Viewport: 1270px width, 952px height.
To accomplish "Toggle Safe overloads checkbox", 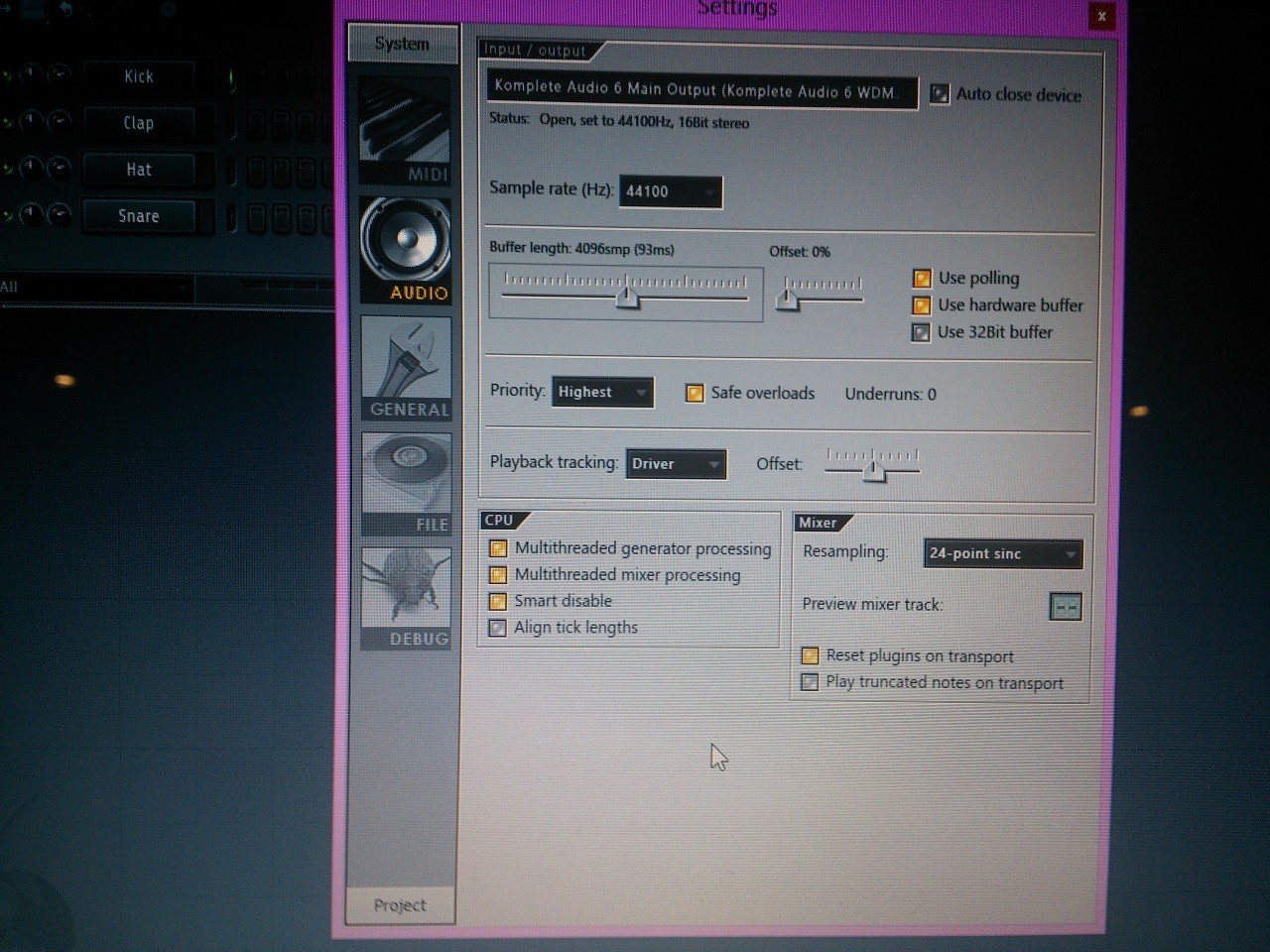I will pos(750,394).
